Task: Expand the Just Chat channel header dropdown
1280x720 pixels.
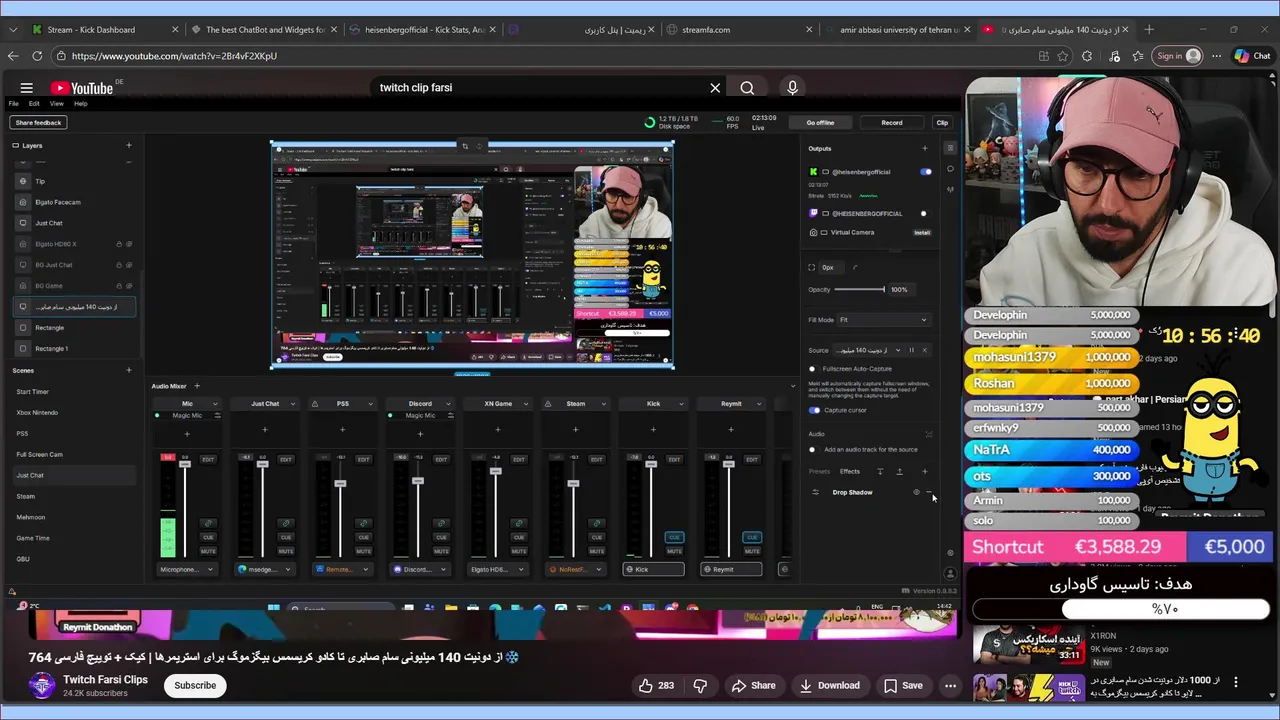Action: (x=294, y=404)
